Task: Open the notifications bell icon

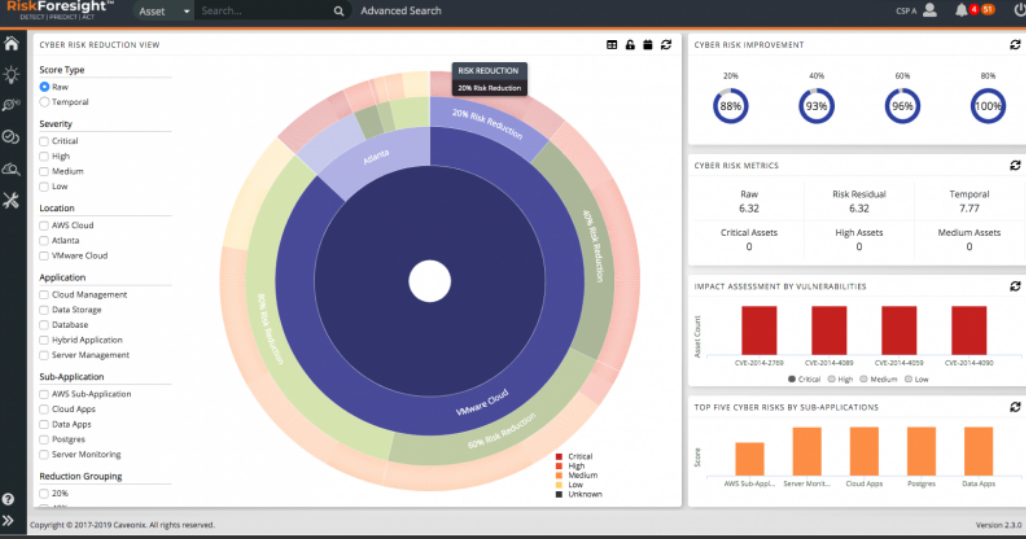Action: (961, 10)
